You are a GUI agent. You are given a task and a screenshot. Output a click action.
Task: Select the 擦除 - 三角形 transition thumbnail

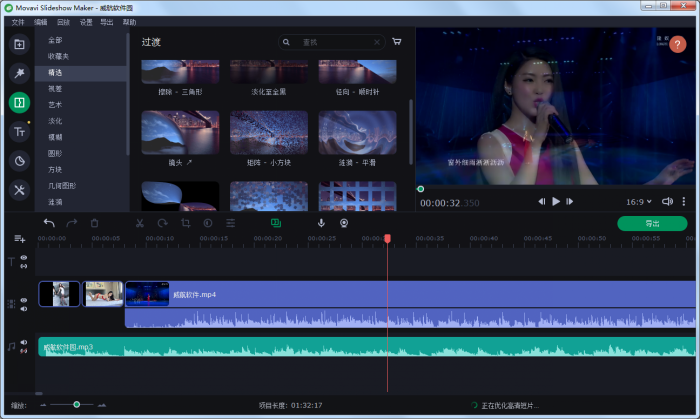point(180,72)
